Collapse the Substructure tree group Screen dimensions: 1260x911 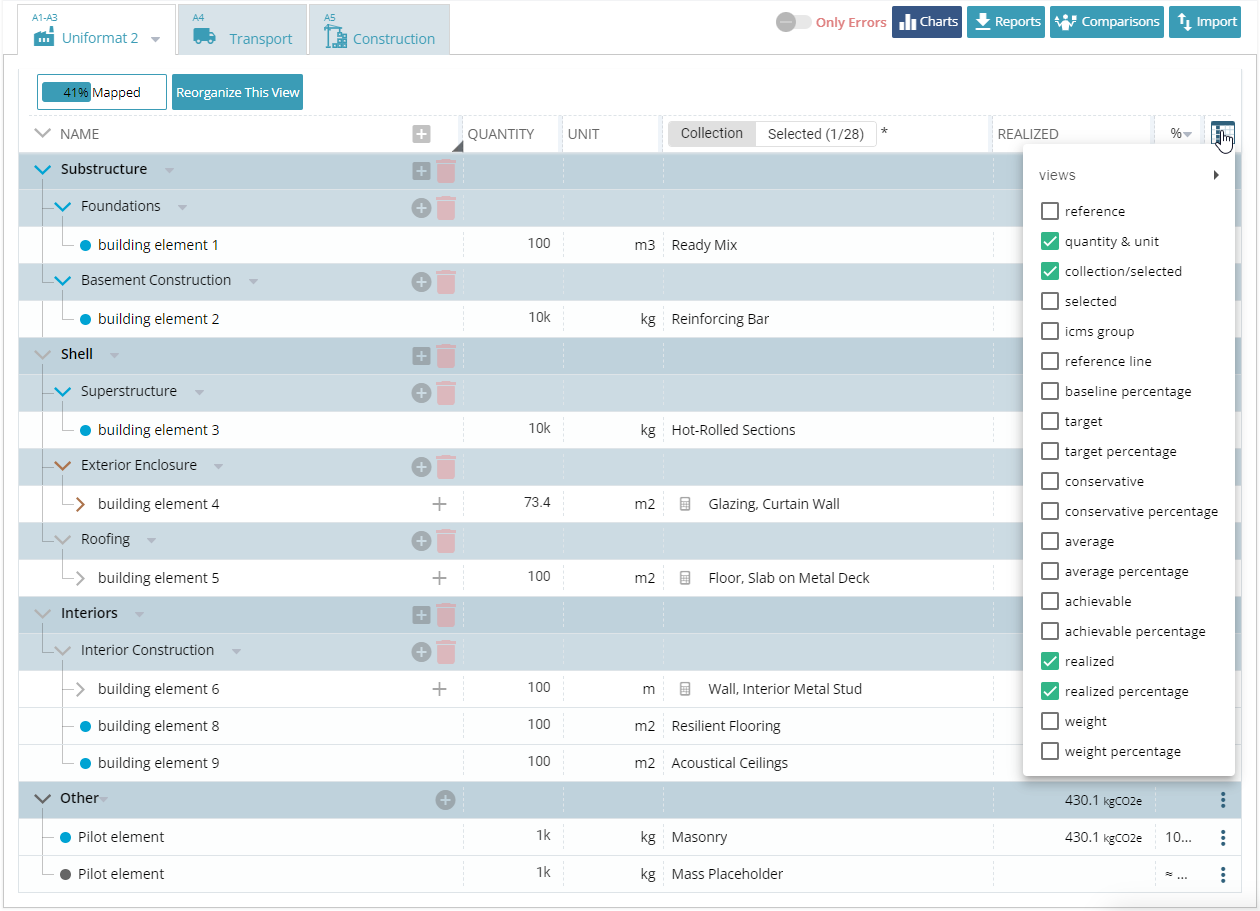tap(42, 170)
